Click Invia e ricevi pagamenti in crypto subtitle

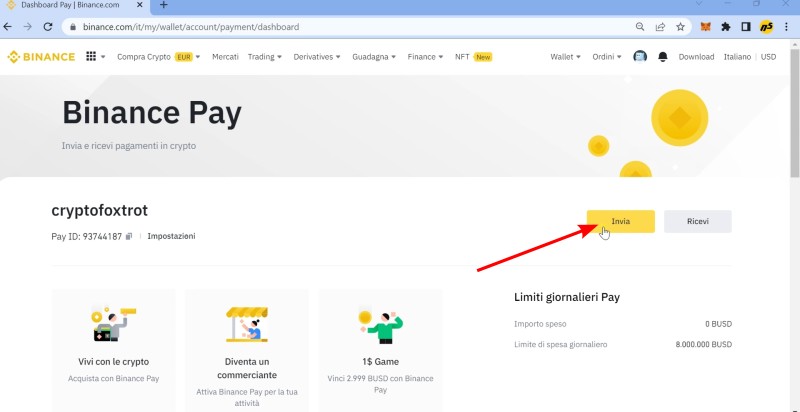point(129,146)
